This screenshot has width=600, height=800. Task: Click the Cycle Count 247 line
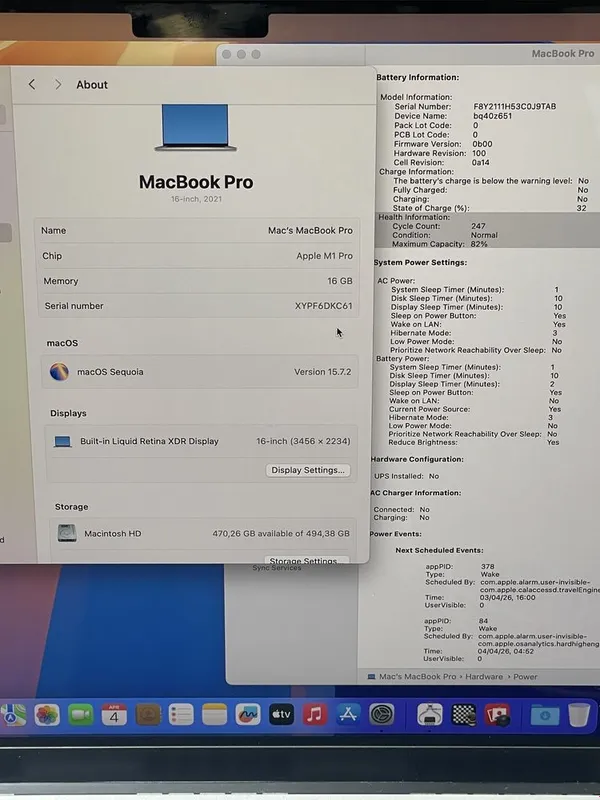[x=439, y=226]
